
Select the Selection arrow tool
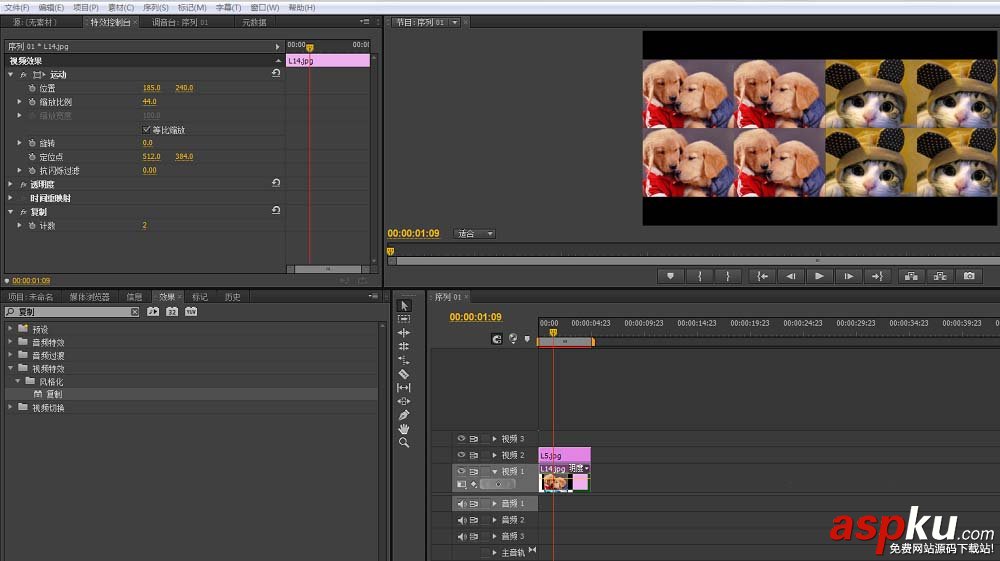click(404, 306)
